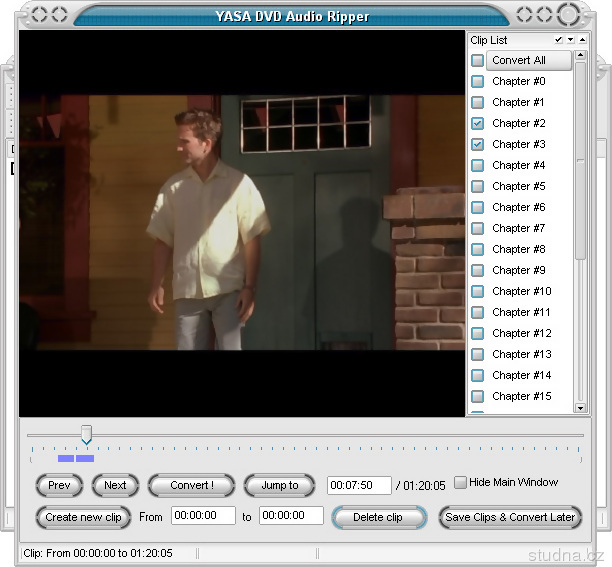Image resolution: width=612 pixels, height=567 pixels.
Task: Click the playback position slider handle
Action: pyautogui.click(x=86, y=434)
